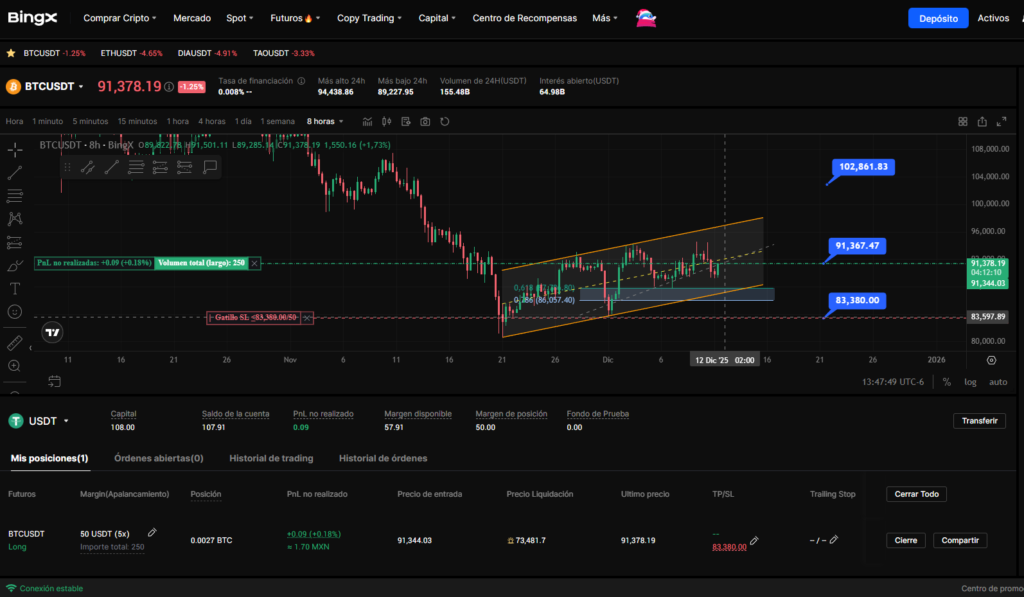Take a chart snapshot with camera icon

pyautogui.click(x=425, y=121)
